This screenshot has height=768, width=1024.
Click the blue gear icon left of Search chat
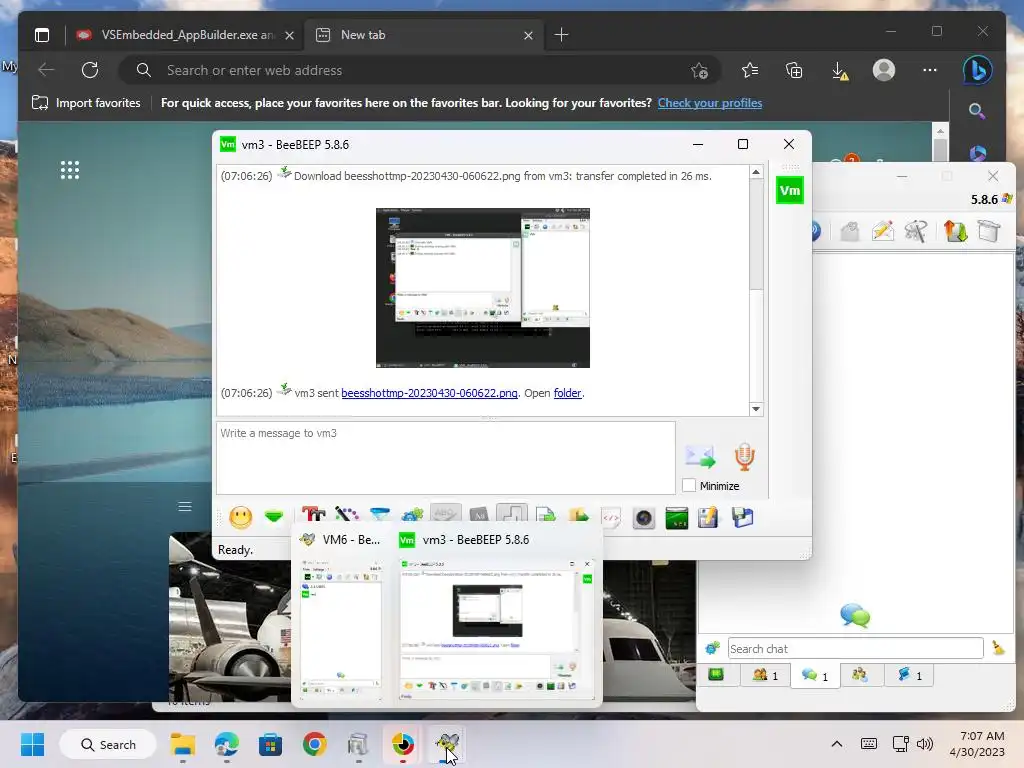tap(712, 648)
